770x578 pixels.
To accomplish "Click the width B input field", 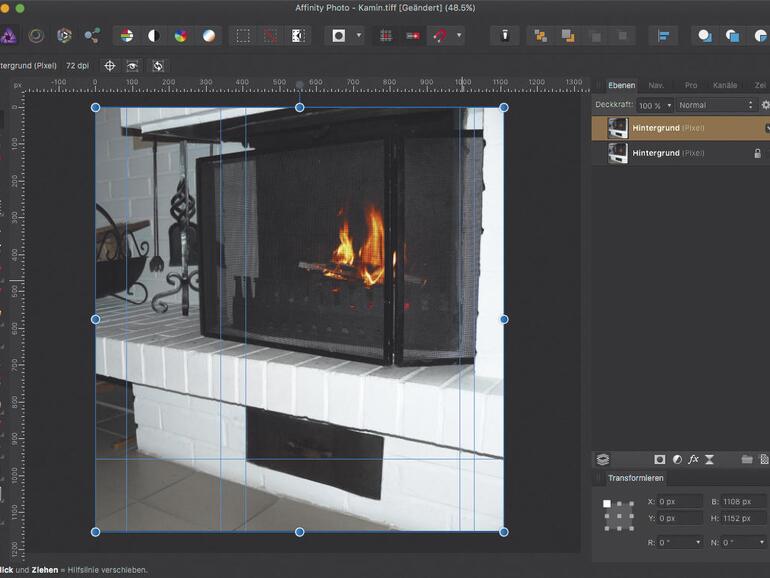I will point(745,501).
